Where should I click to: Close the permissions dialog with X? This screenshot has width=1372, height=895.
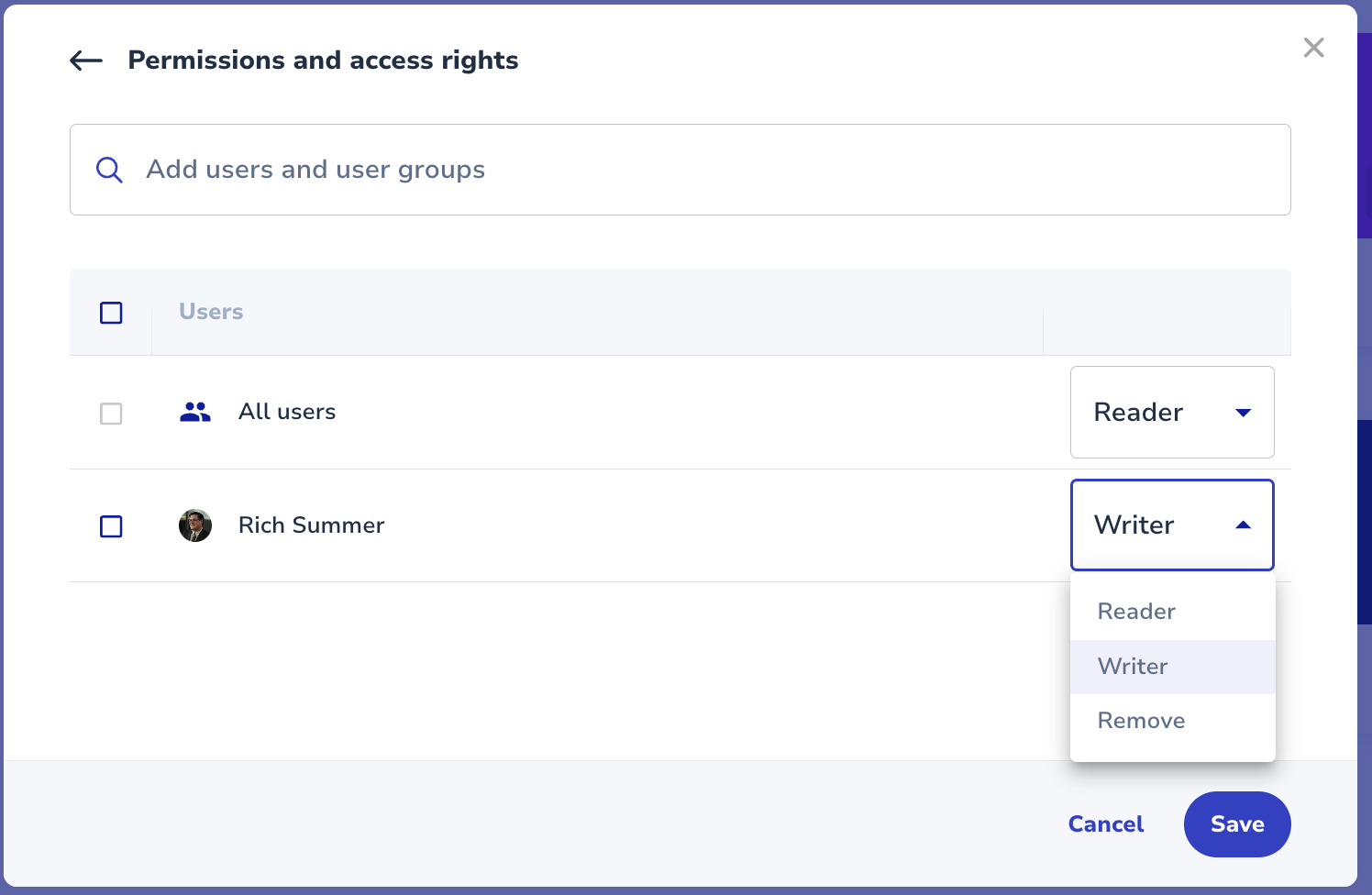point(1313,48)
